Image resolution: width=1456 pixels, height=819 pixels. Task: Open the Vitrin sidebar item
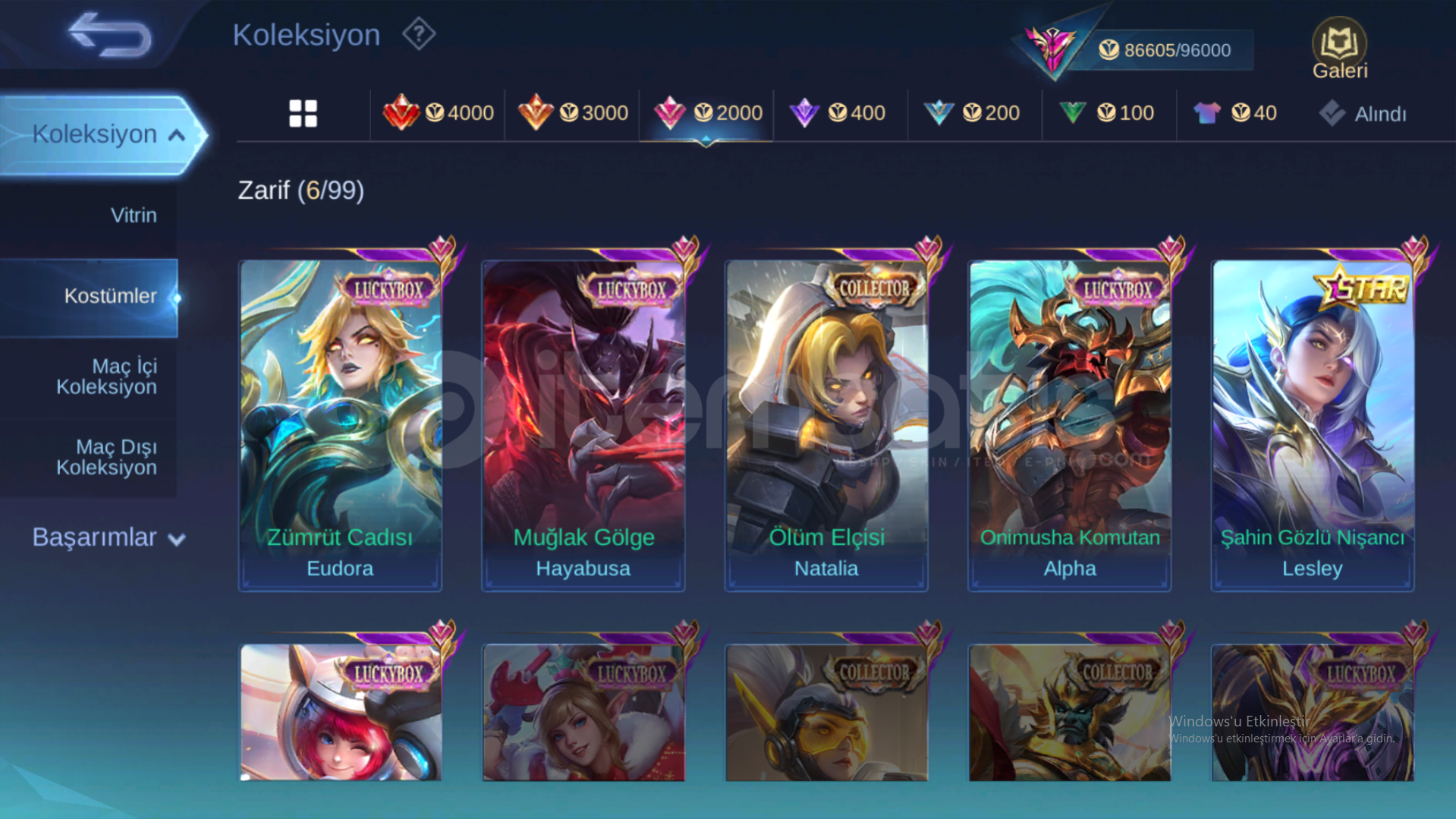coord(134,216)
